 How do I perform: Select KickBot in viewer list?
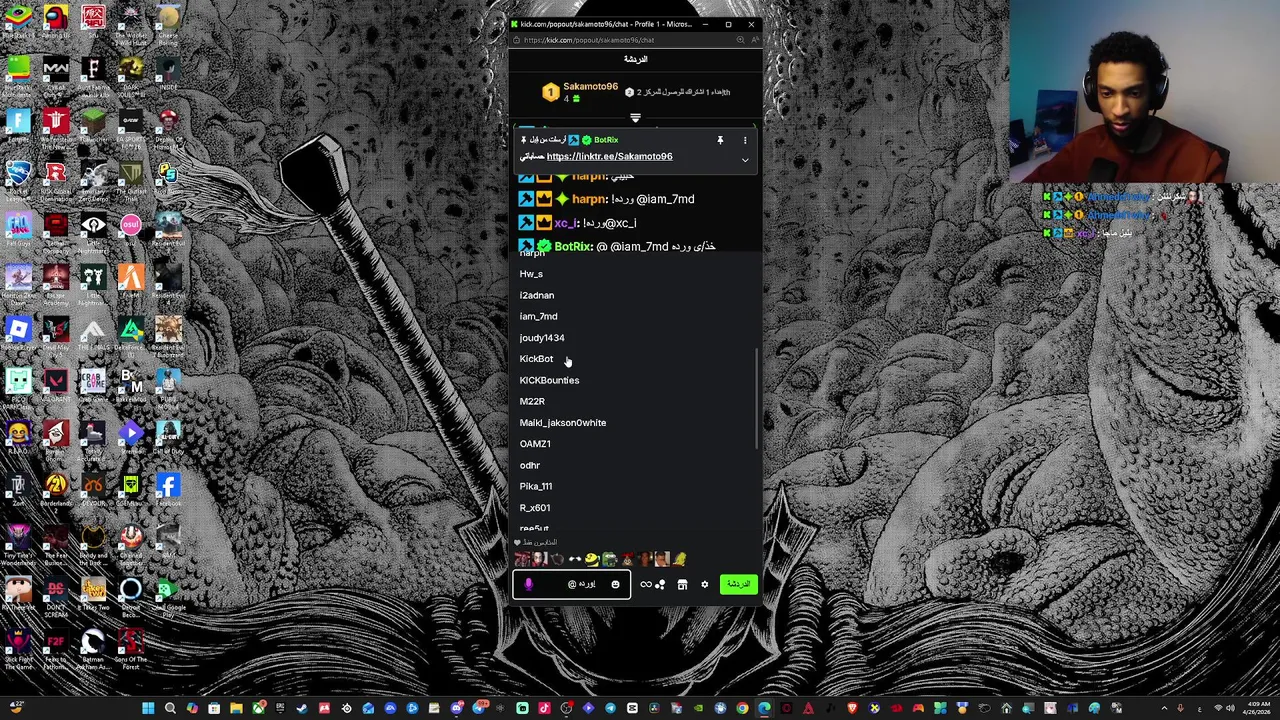pos(536,359)
